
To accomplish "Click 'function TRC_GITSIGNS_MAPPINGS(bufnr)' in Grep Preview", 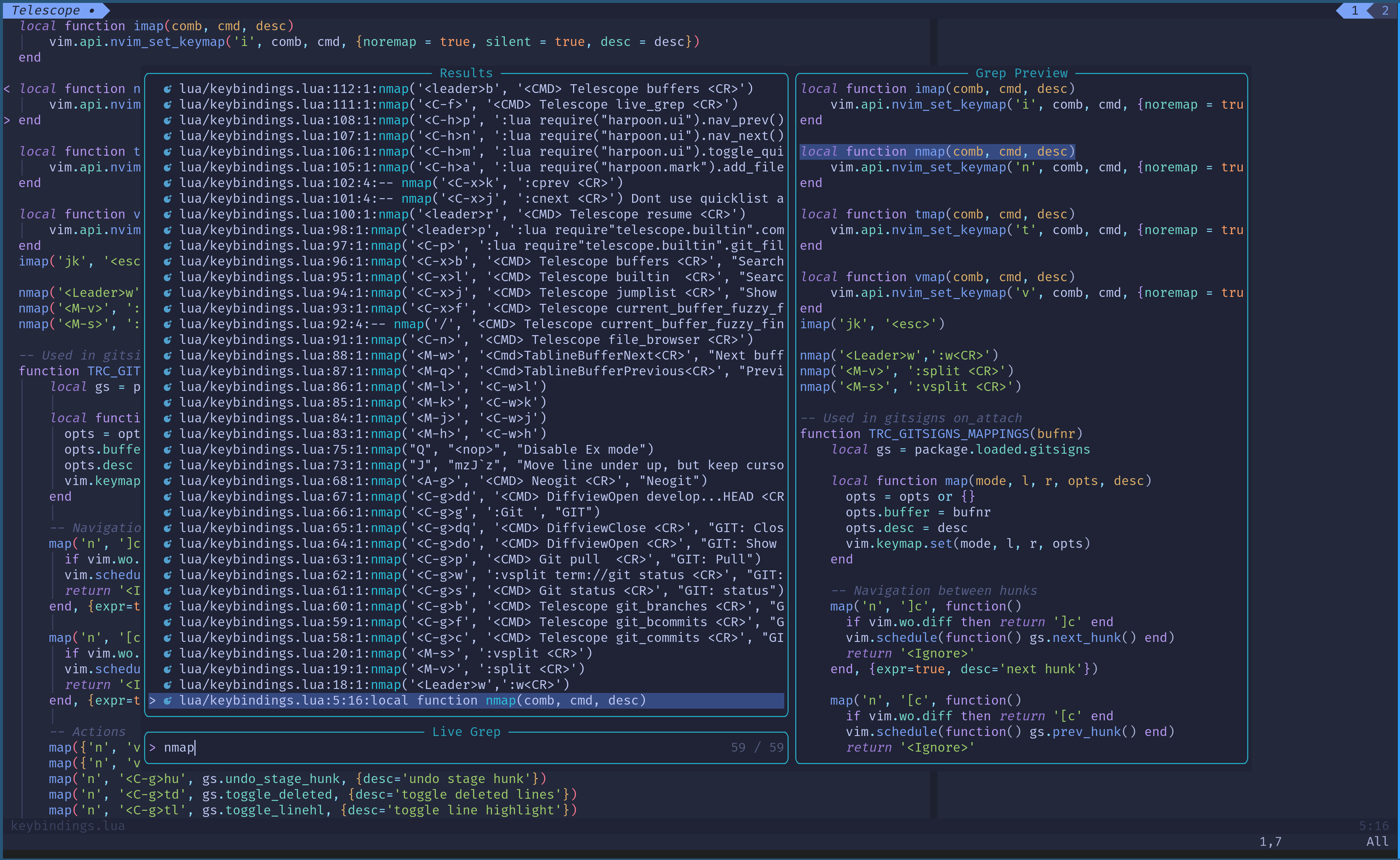I will (x=941, y=434).
